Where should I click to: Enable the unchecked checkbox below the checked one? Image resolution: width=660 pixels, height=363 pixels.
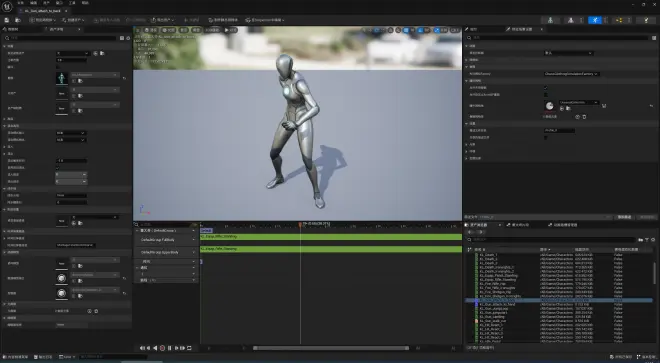coord(546,95)
